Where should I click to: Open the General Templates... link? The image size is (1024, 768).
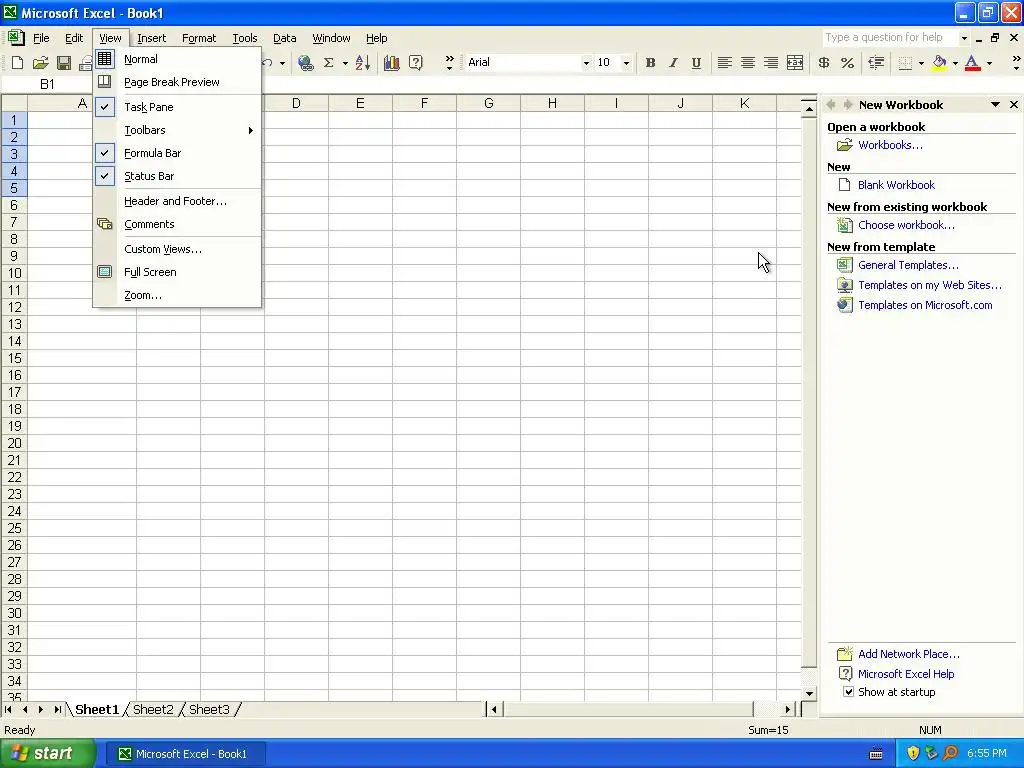(x=908, y=265)
